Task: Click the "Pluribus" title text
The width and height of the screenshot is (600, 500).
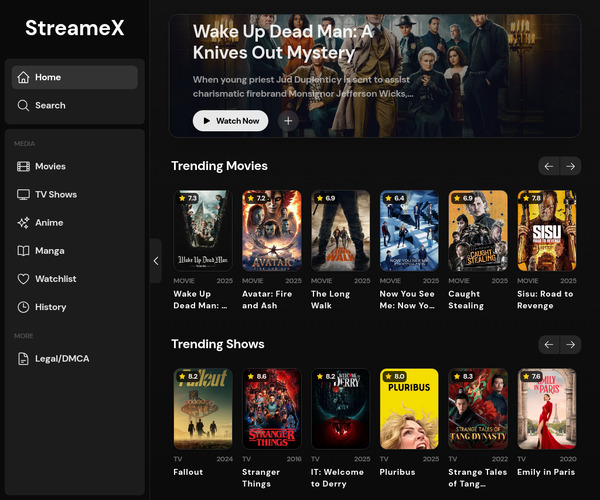Action: [397, 472]
